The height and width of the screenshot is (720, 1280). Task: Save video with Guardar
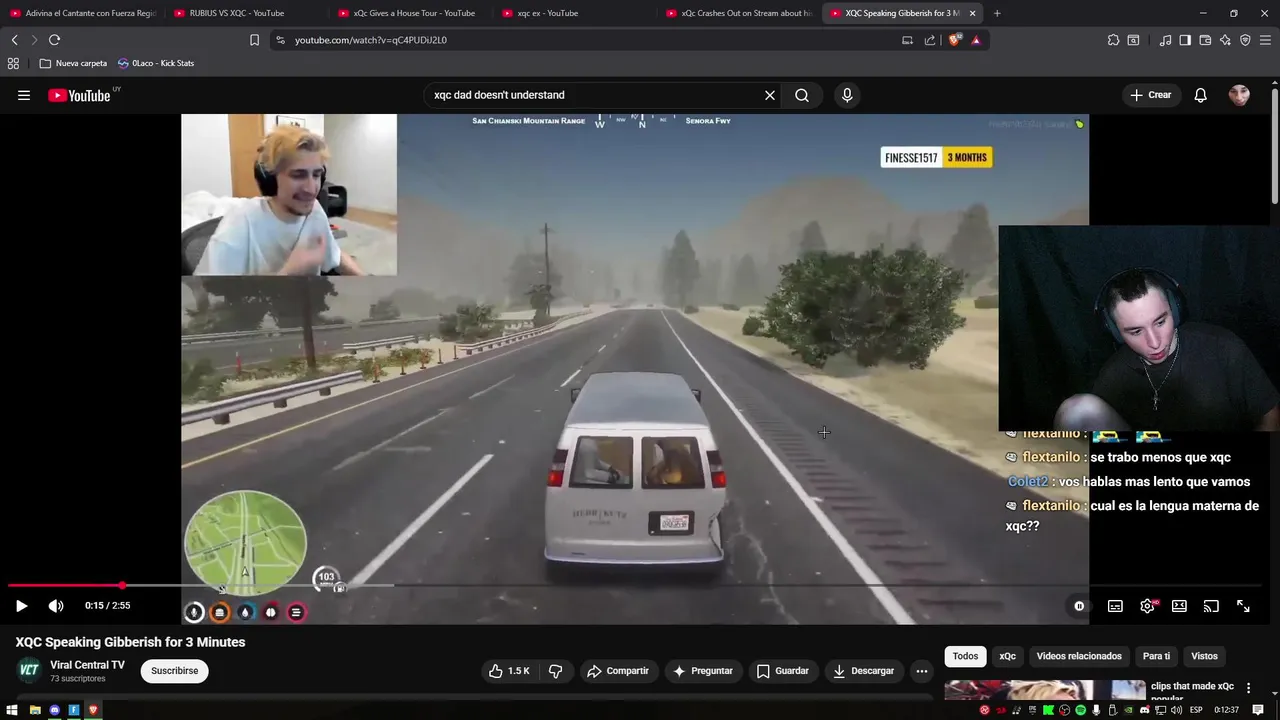pos(783,671)
